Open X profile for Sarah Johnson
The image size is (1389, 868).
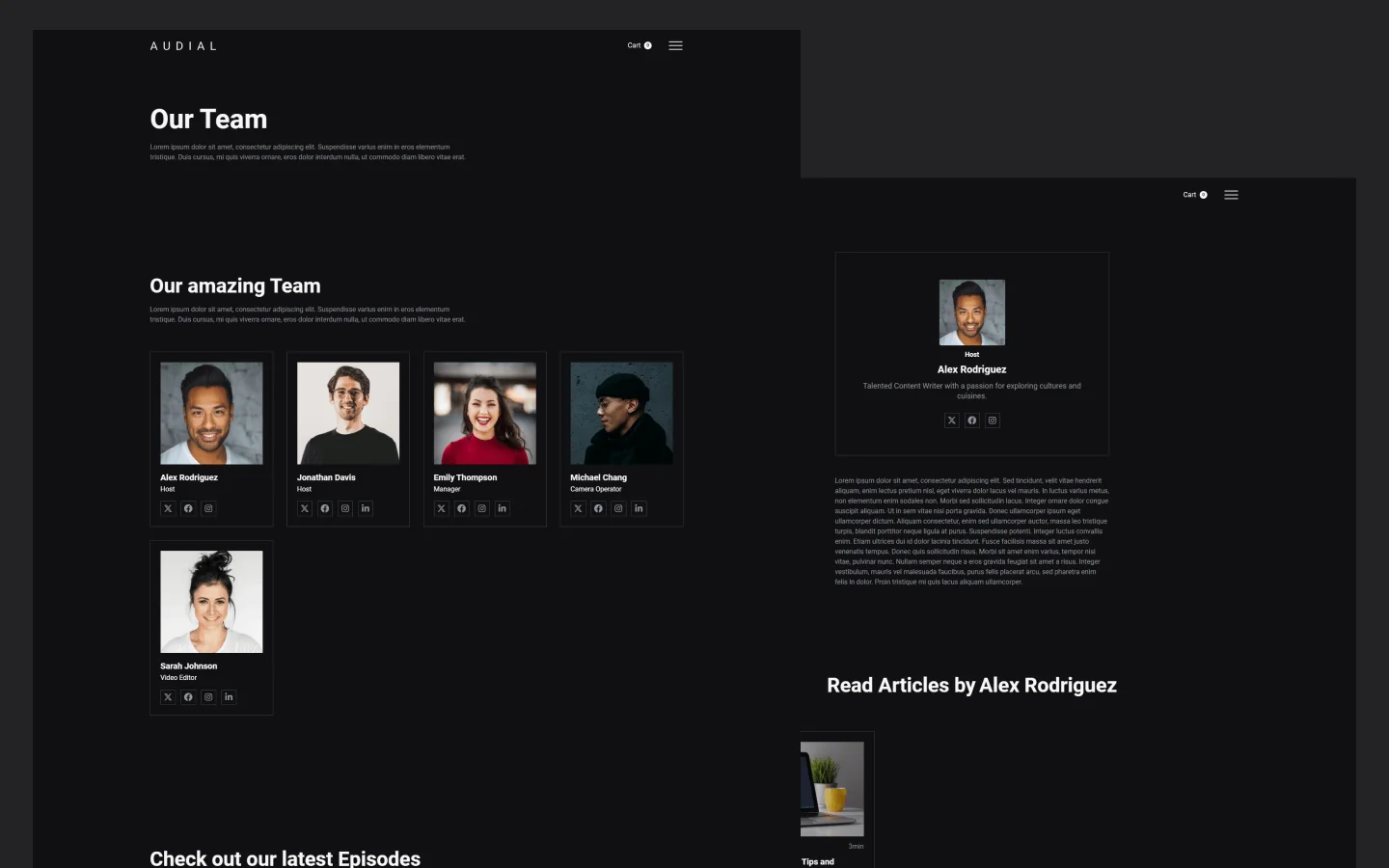click(168, 696)
